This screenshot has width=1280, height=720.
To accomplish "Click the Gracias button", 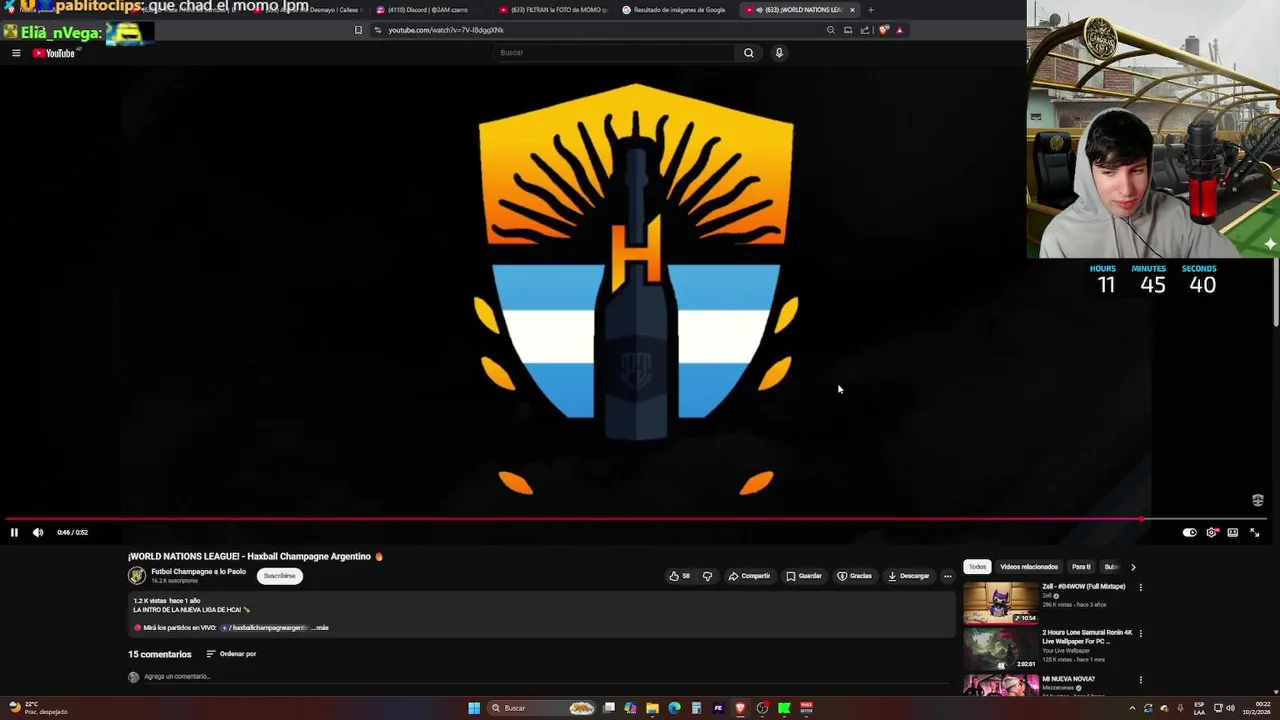I will pyautogui.click(x=855, y=576).
